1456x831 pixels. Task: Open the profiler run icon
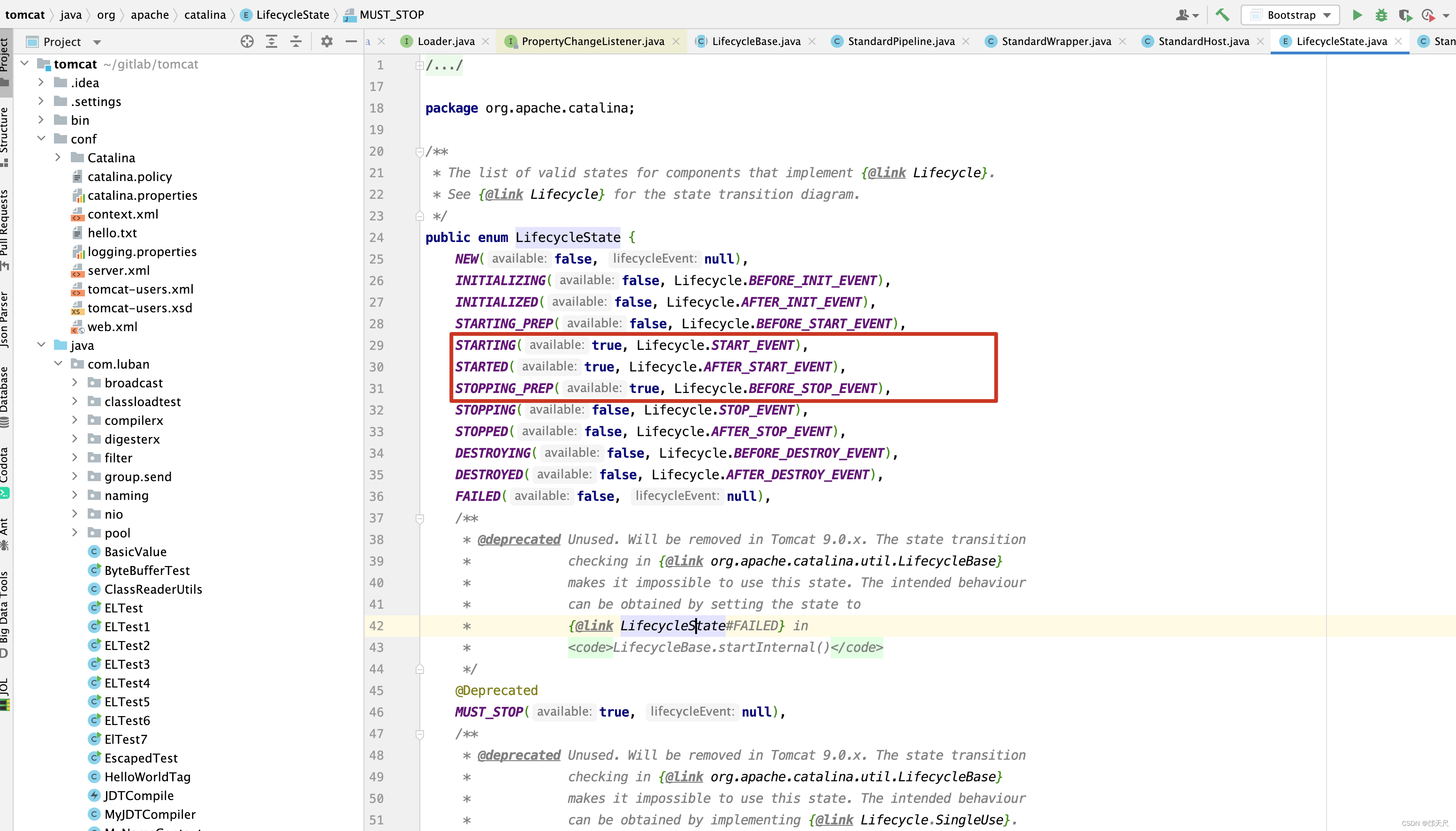point(1428,15)
